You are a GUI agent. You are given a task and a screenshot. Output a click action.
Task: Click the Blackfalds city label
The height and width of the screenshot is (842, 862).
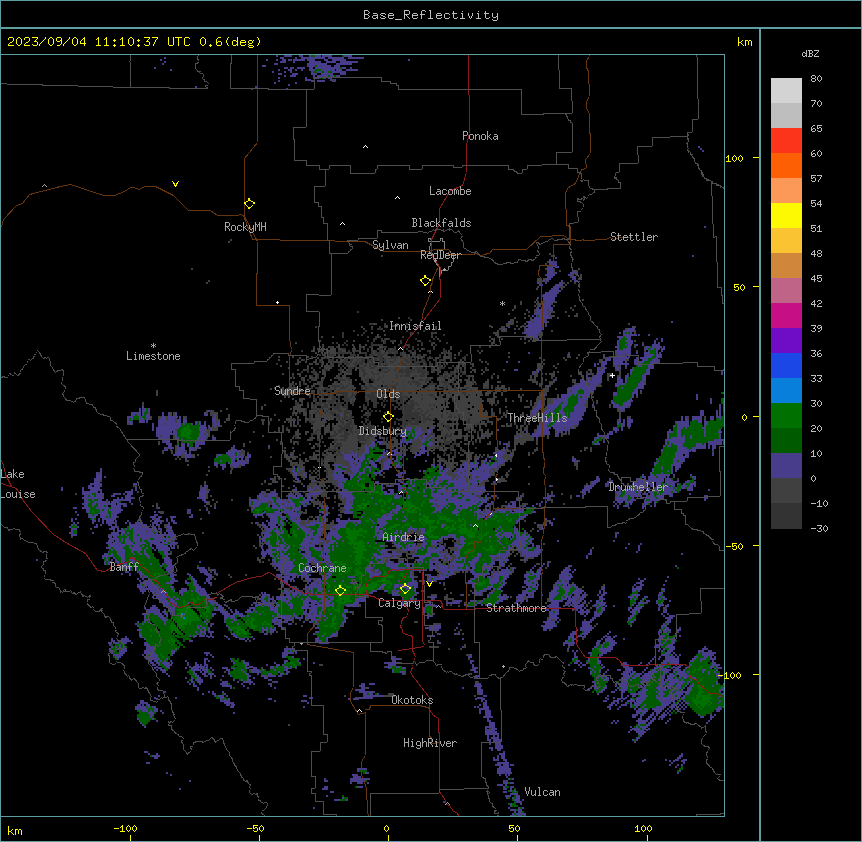pyautogui.click(x=441, y=223)
